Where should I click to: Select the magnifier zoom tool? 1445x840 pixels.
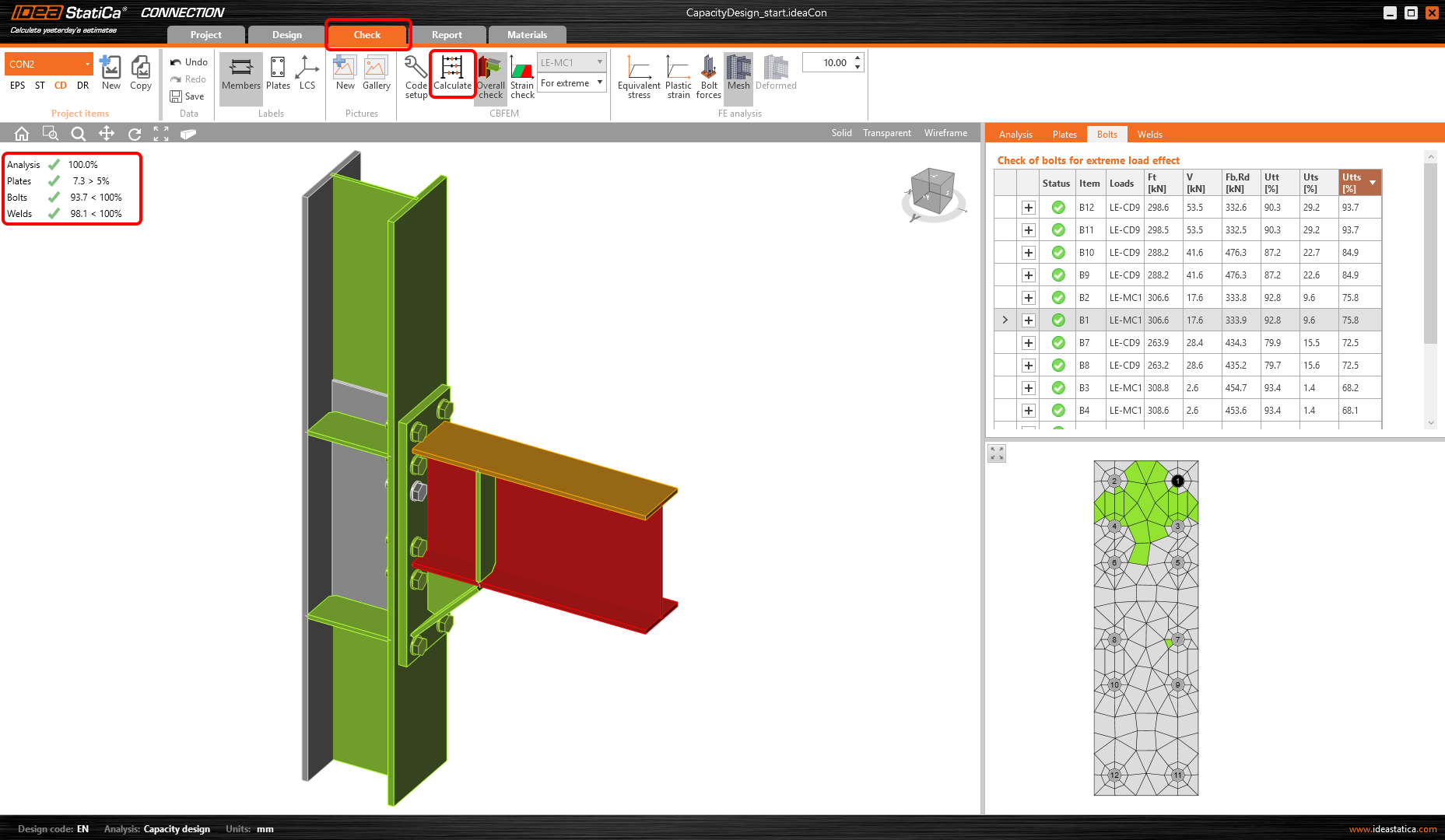tap(79, 134)
